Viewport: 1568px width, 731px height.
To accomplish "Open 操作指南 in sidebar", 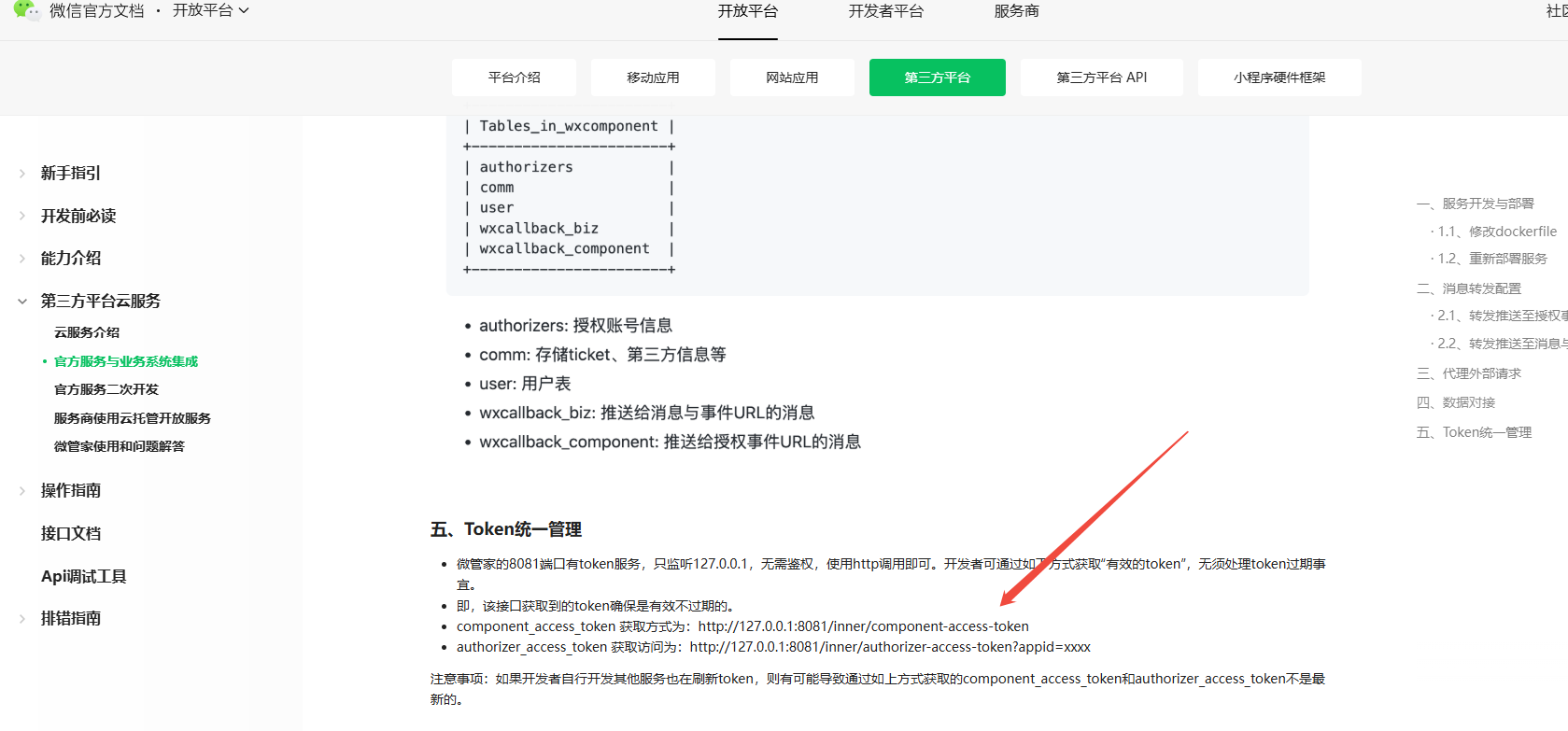I will pyautogui.click(x=70, y=490).
